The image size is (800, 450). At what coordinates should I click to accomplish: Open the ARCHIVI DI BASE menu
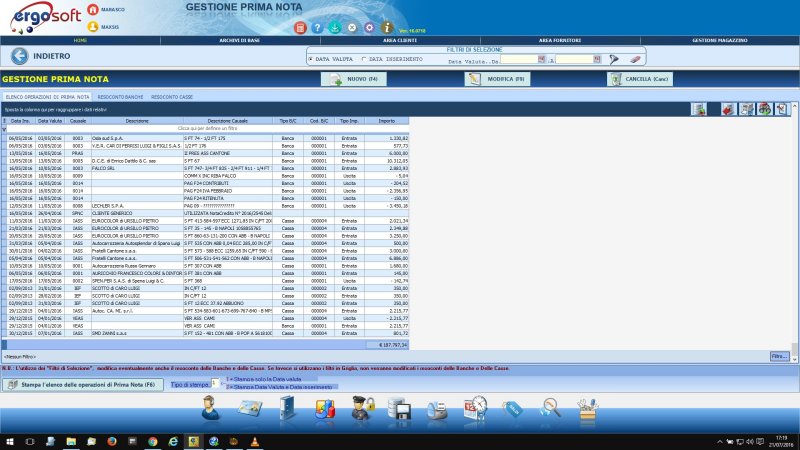pyautogui.click(x=240, y=40)
